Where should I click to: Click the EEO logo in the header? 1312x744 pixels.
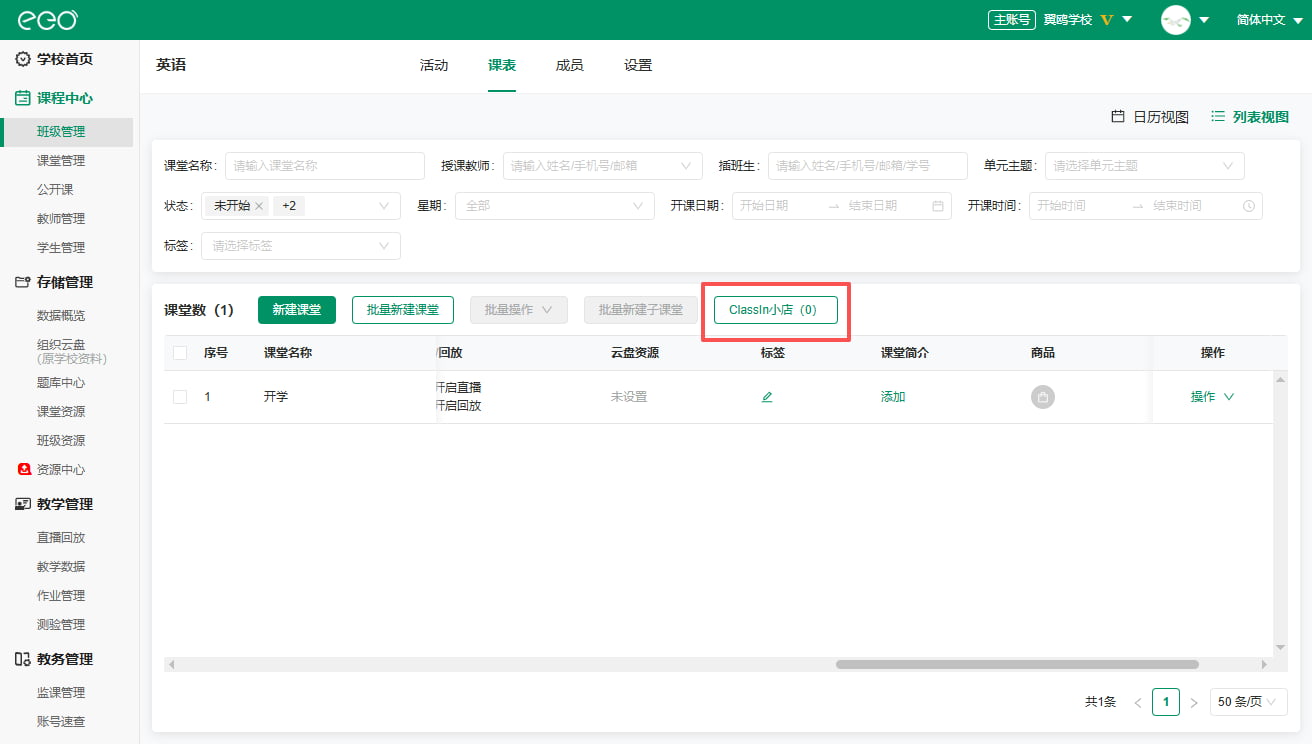(47, 20)
